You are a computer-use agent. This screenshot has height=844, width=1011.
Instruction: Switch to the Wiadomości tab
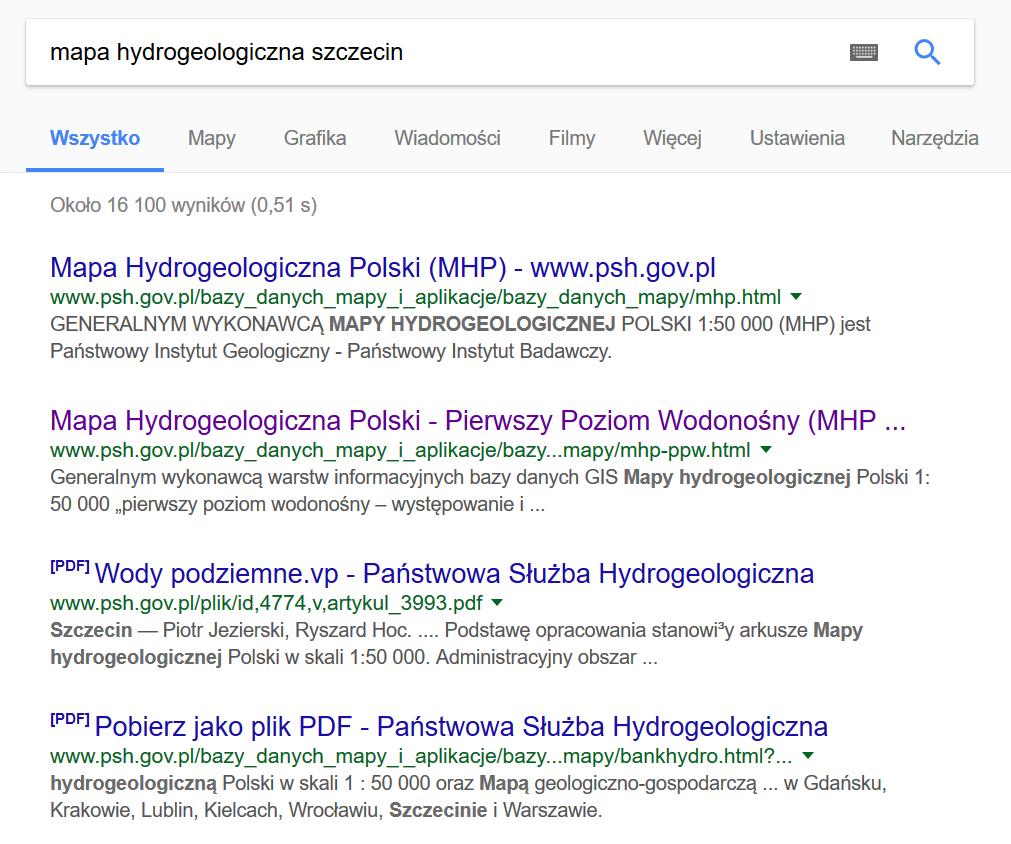[447, 138]
